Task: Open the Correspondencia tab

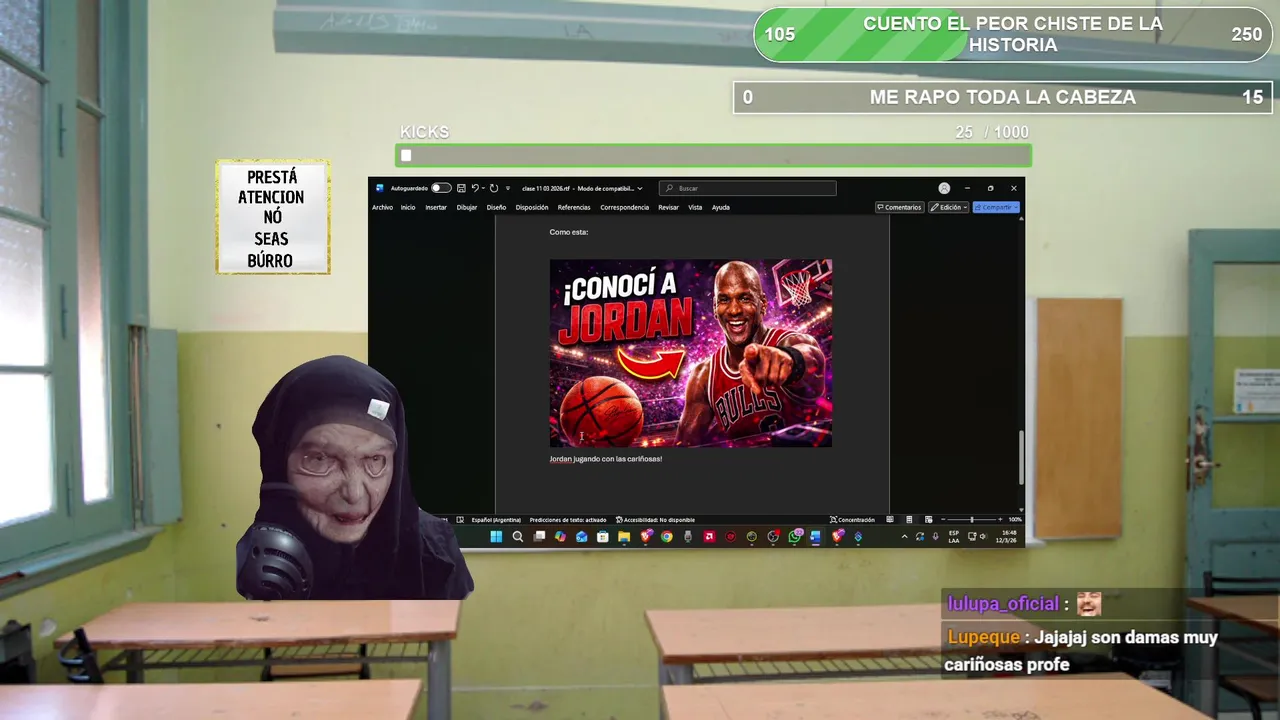Action: (x=624, y=207)
